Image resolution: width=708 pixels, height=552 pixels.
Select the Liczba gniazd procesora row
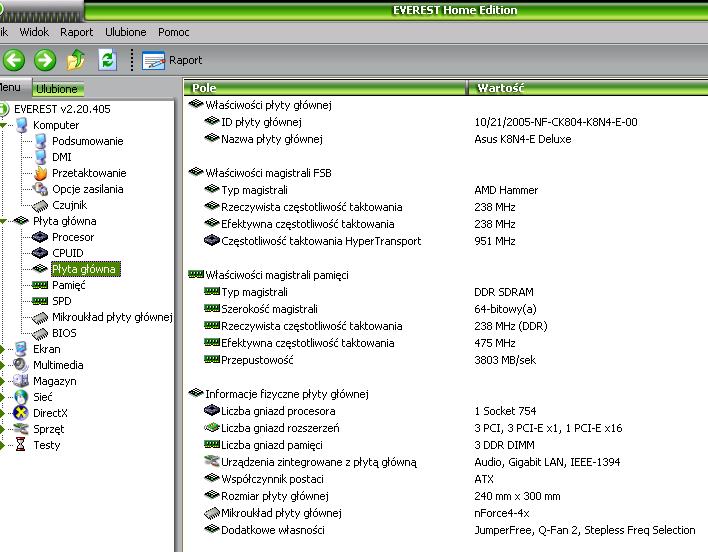445,411
